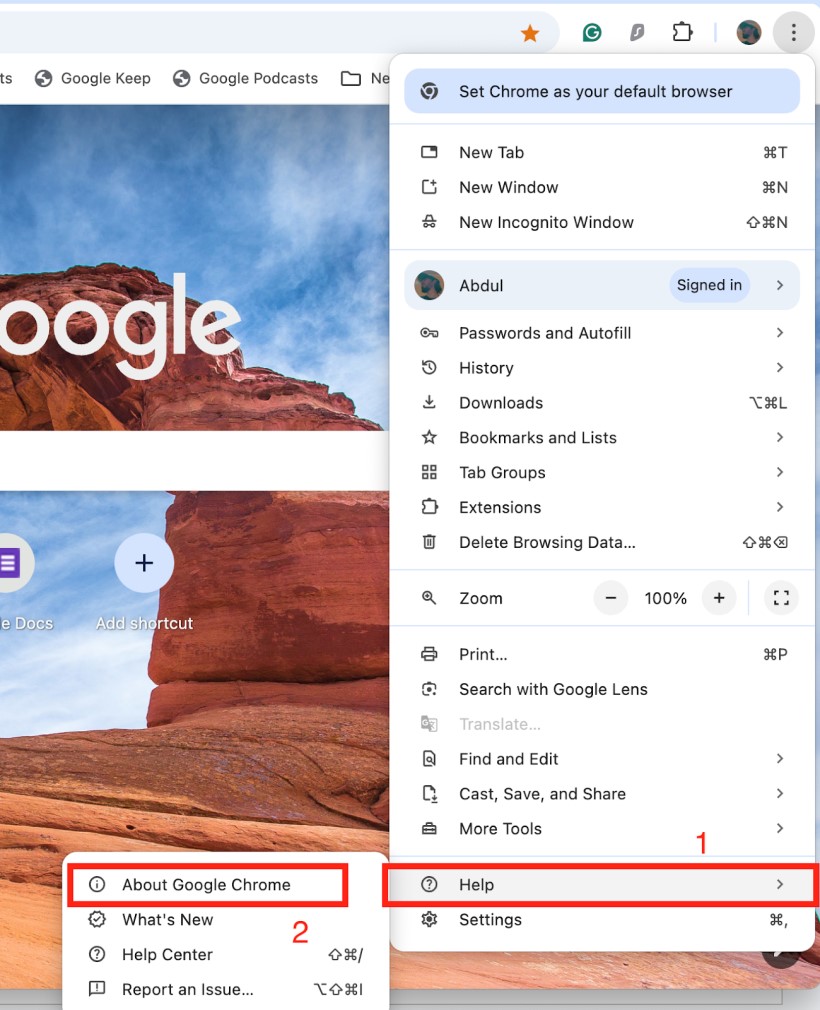Click the Add shortcut plus icon
The image size is (820, 1010).
[x=144, y=563]
